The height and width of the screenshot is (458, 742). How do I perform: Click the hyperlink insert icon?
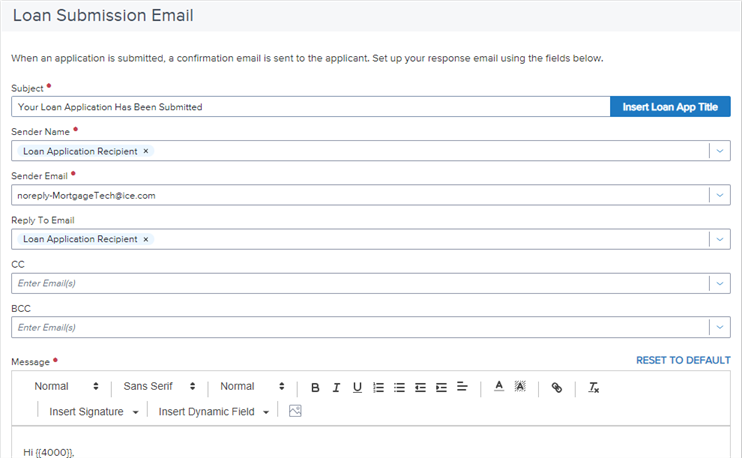point(557,387)
